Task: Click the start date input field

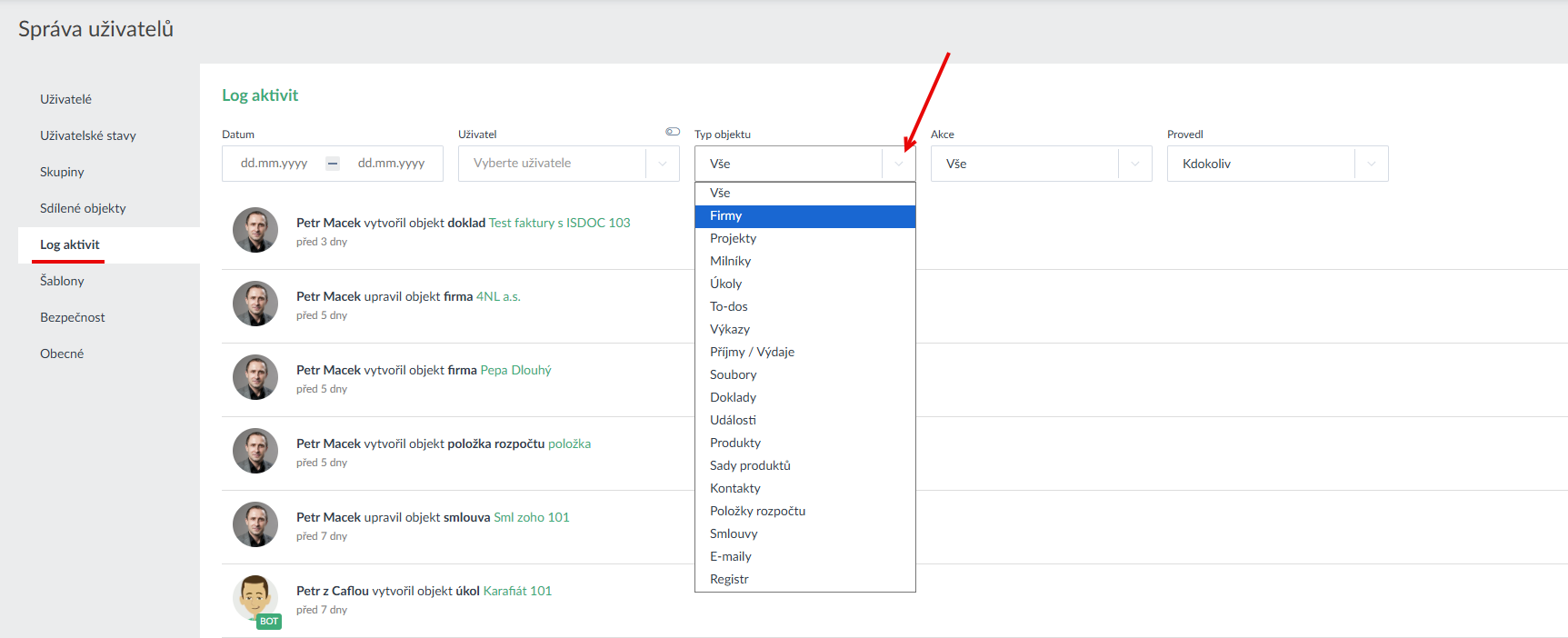Action: click(x=275, y=164)
